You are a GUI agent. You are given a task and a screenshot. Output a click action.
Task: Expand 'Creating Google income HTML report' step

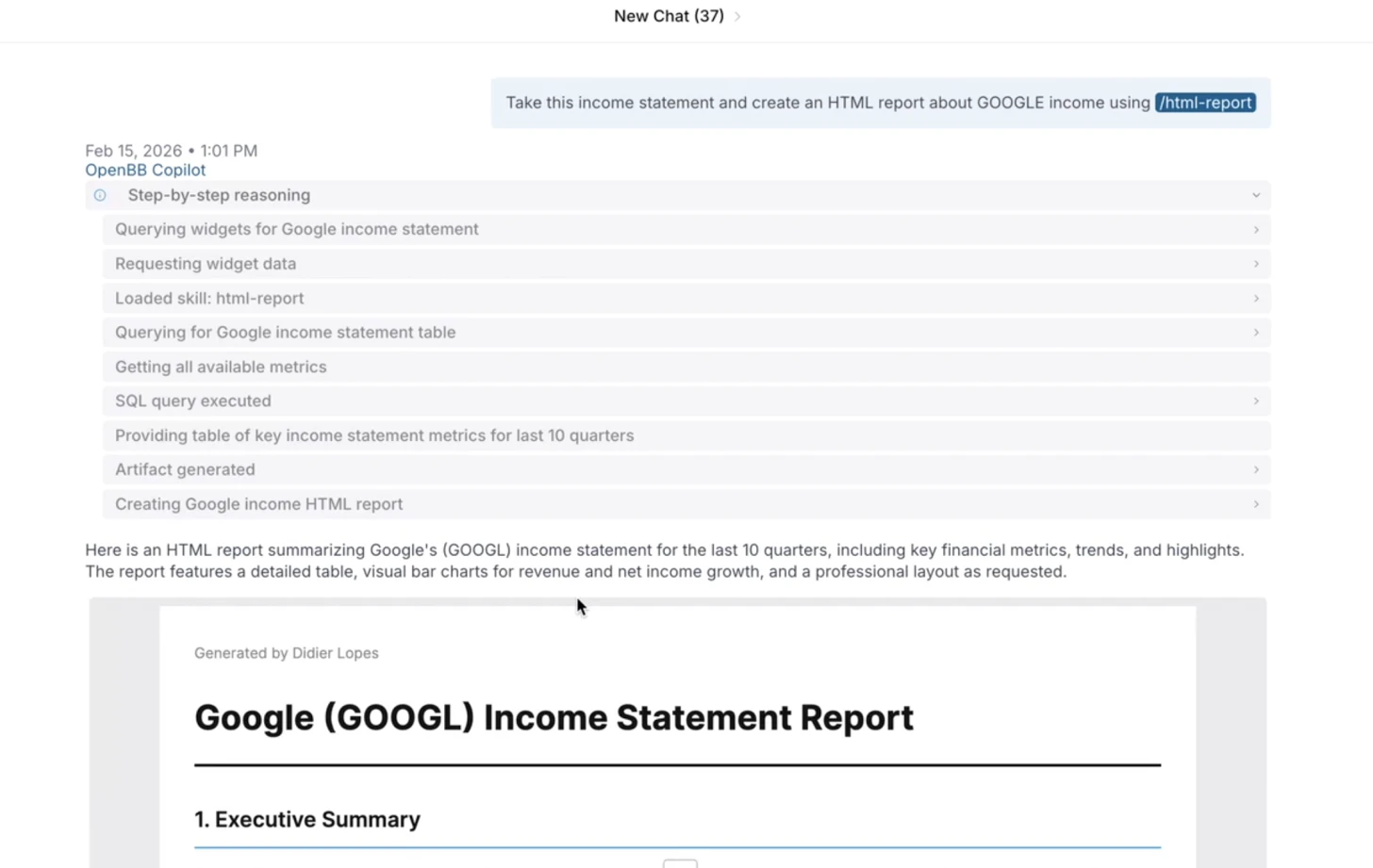1256,504
